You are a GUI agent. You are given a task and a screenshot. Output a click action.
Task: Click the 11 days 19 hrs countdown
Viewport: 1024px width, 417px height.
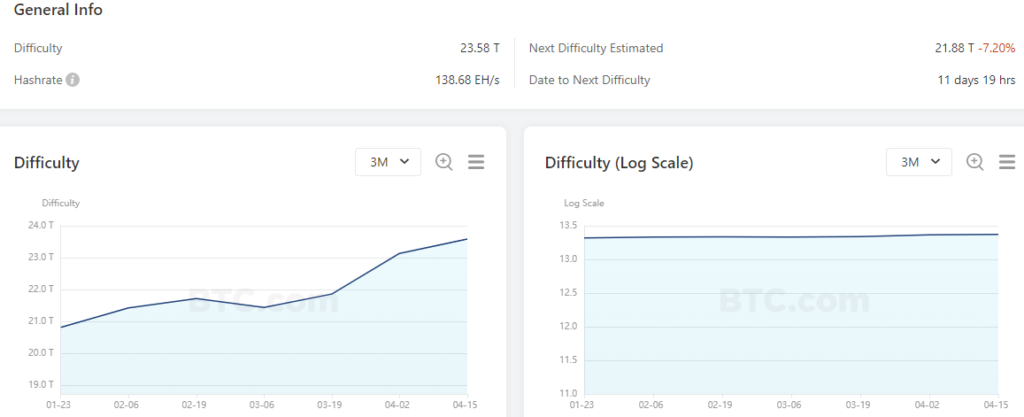[x=975, y=80]
